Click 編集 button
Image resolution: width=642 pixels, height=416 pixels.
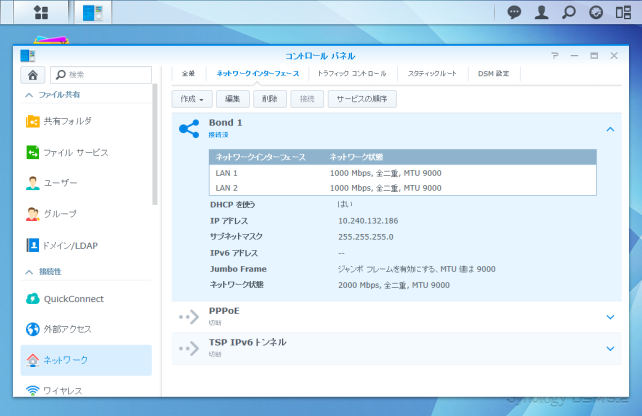[233, 99]
